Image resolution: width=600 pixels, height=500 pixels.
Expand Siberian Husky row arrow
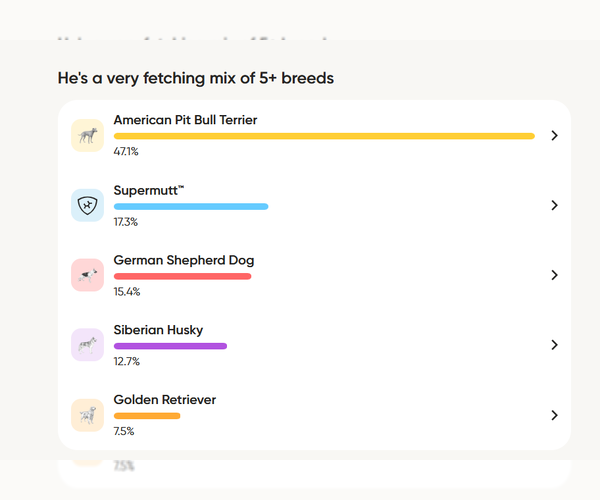coord(554,345)
